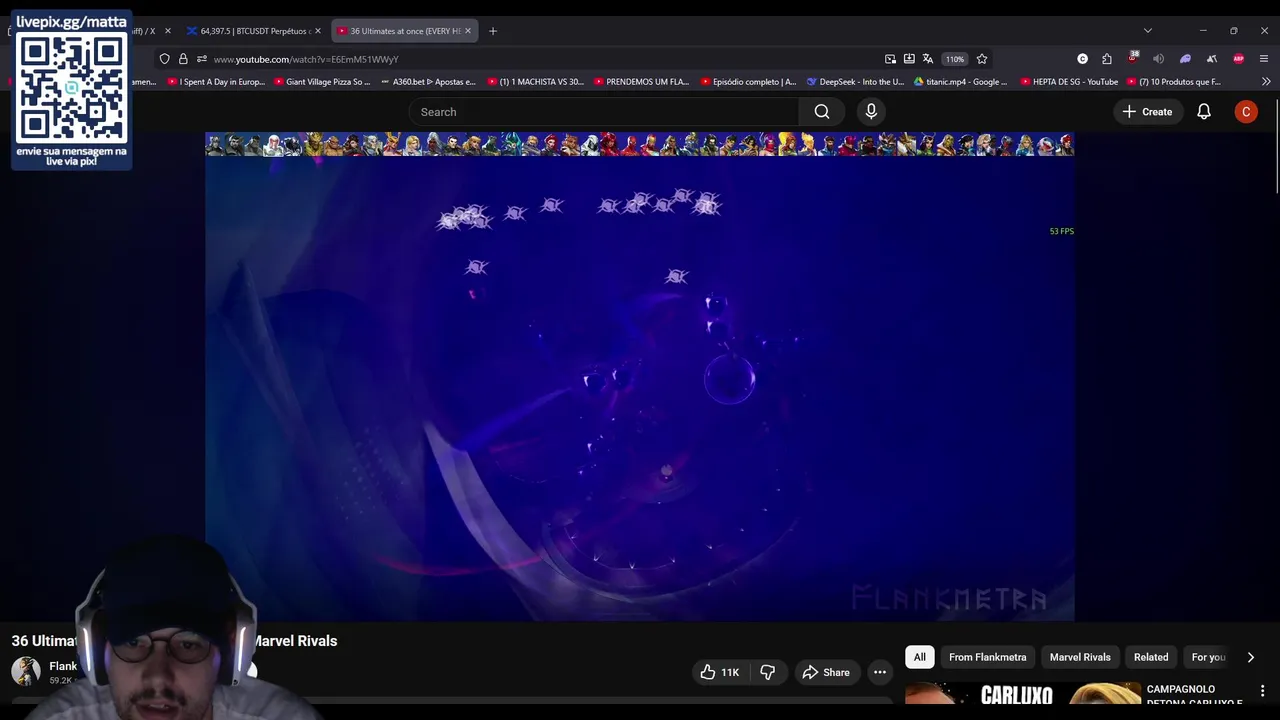Share the video
Viewport: 1280px width, 720px height.
pos(826,672)
